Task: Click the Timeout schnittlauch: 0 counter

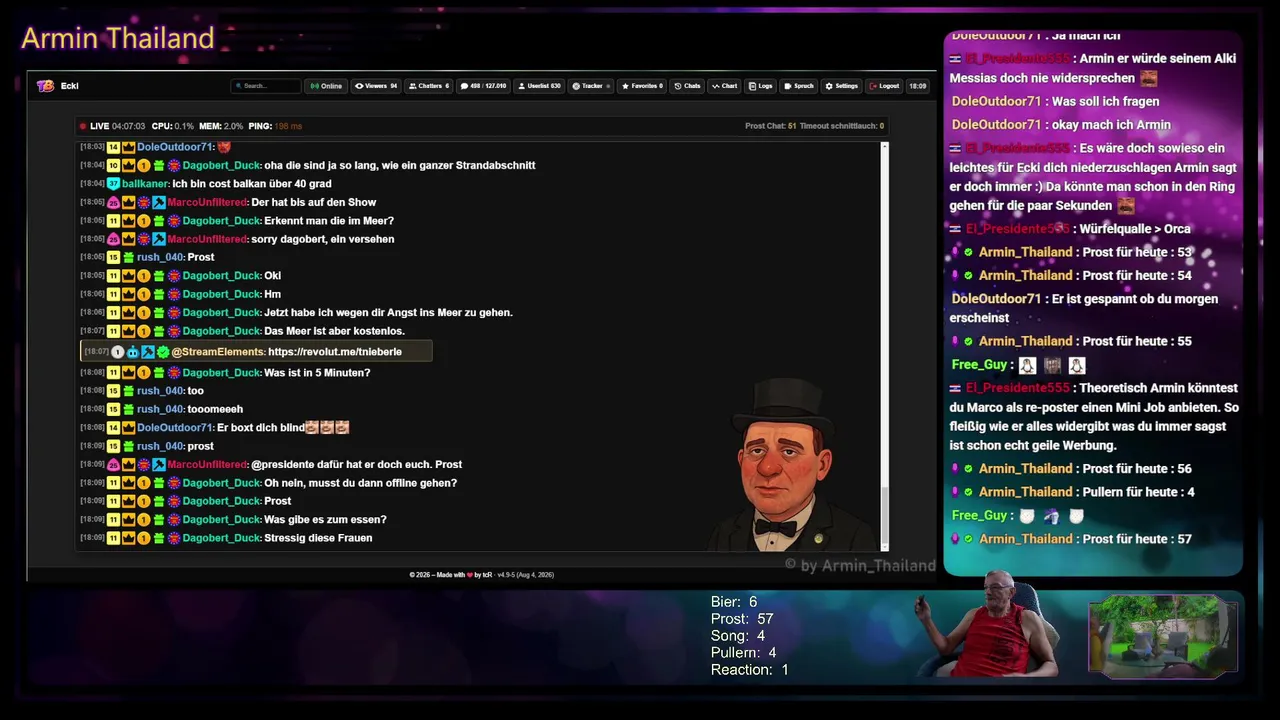Action: point(842,127)
